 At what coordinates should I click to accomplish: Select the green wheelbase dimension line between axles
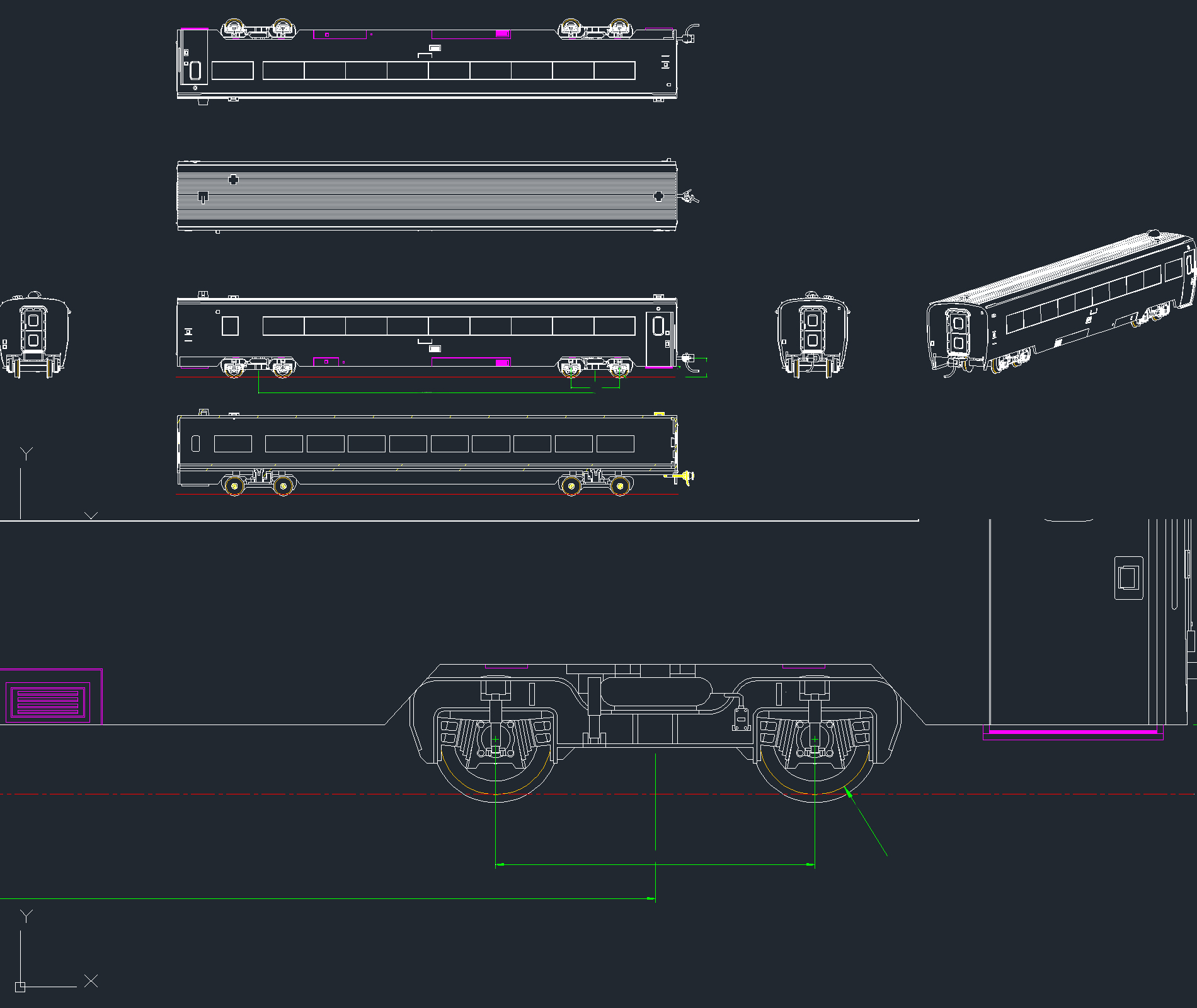655,864
